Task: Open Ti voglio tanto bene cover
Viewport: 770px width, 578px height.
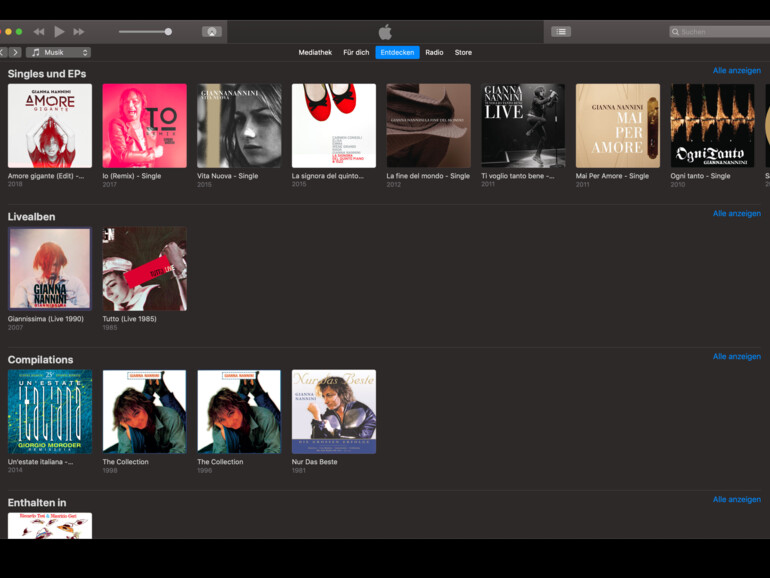Action: (523, 126)
